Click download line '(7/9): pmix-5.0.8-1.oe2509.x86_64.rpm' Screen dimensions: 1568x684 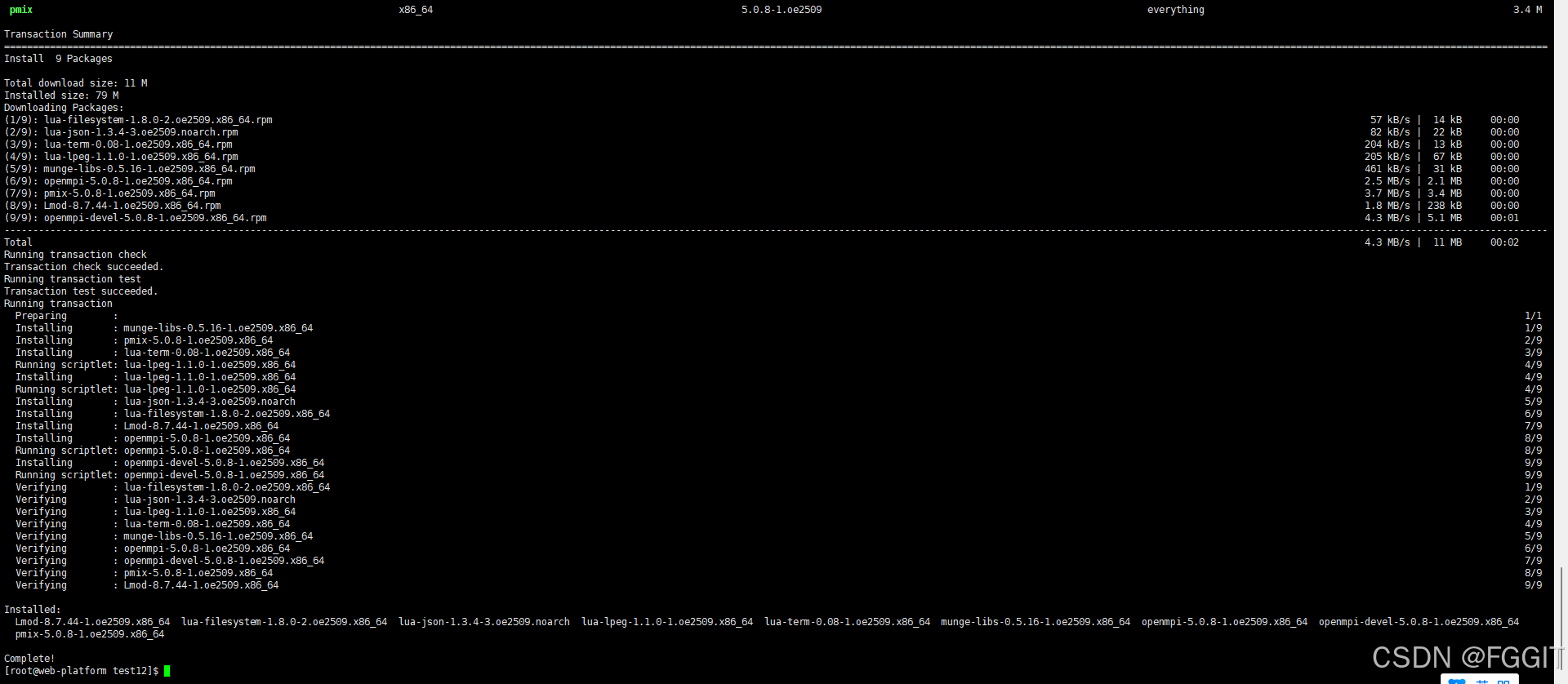pyautogui.click(x=110, y=193)
